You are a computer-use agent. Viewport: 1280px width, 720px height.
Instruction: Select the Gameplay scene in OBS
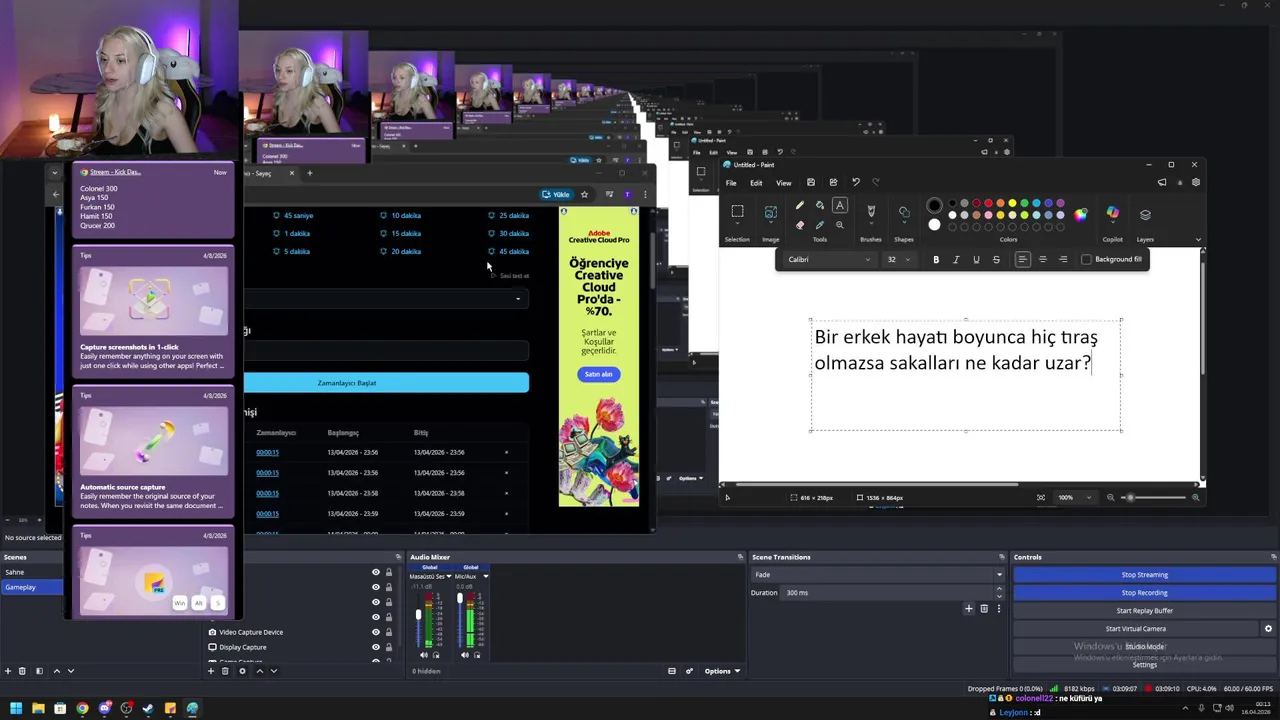32,587
